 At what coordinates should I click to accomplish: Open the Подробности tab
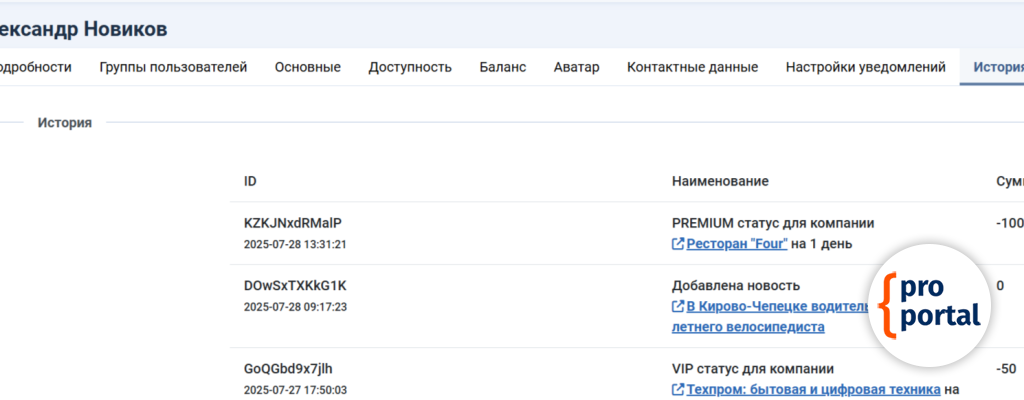36,67
